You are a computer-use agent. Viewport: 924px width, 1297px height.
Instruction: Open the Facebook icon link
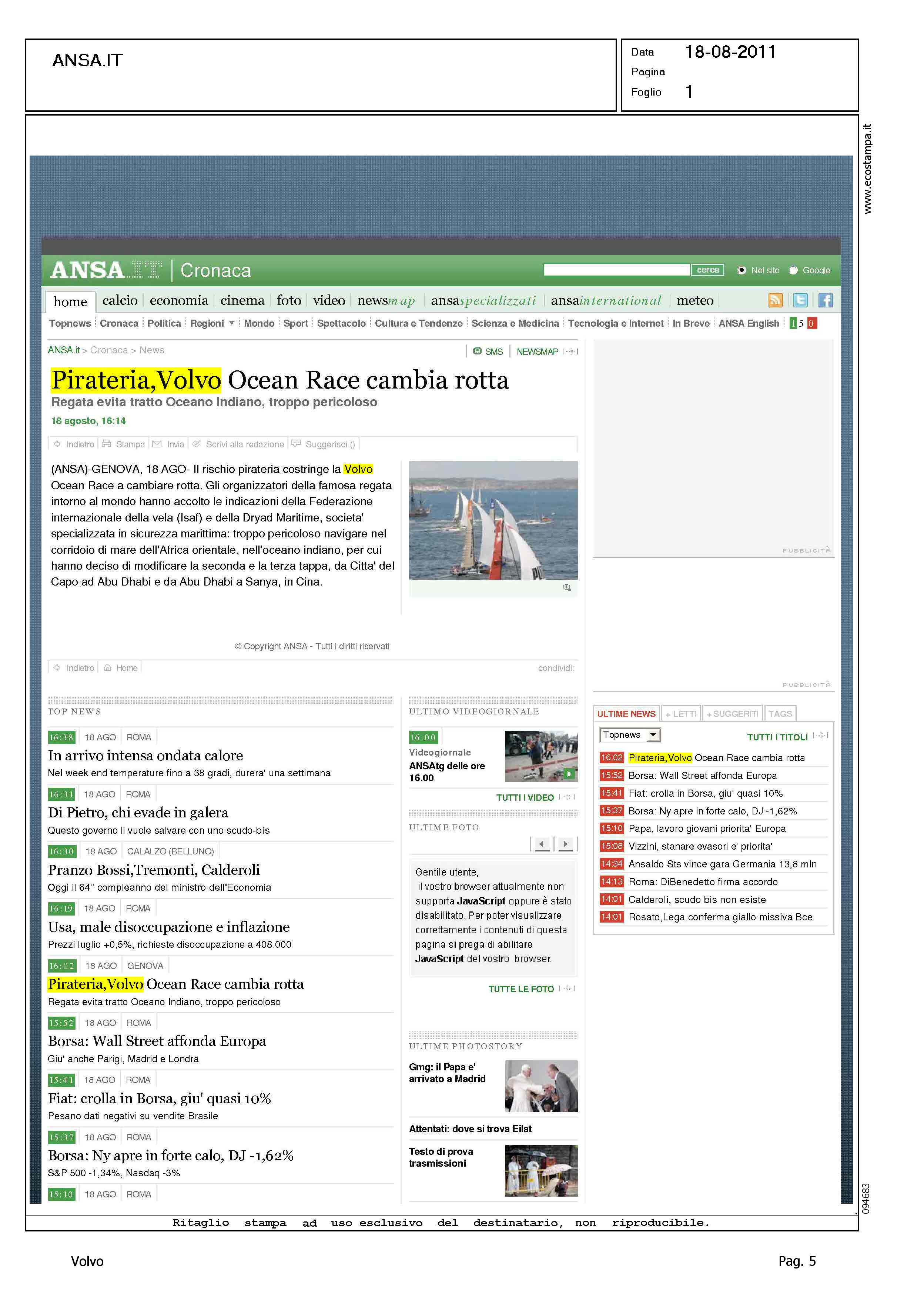[x=825, y=300]
